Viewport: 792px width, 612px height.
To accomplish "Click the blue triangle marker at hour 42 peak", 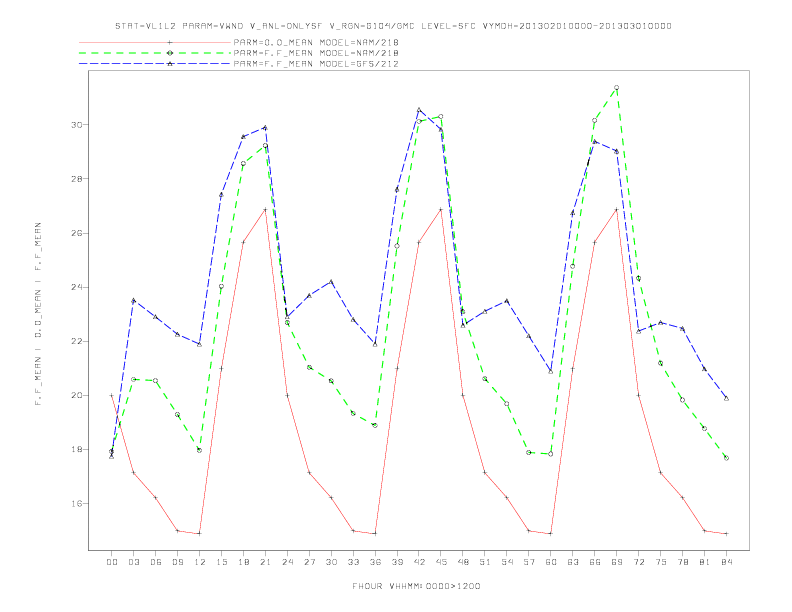I will click(419, 110).
